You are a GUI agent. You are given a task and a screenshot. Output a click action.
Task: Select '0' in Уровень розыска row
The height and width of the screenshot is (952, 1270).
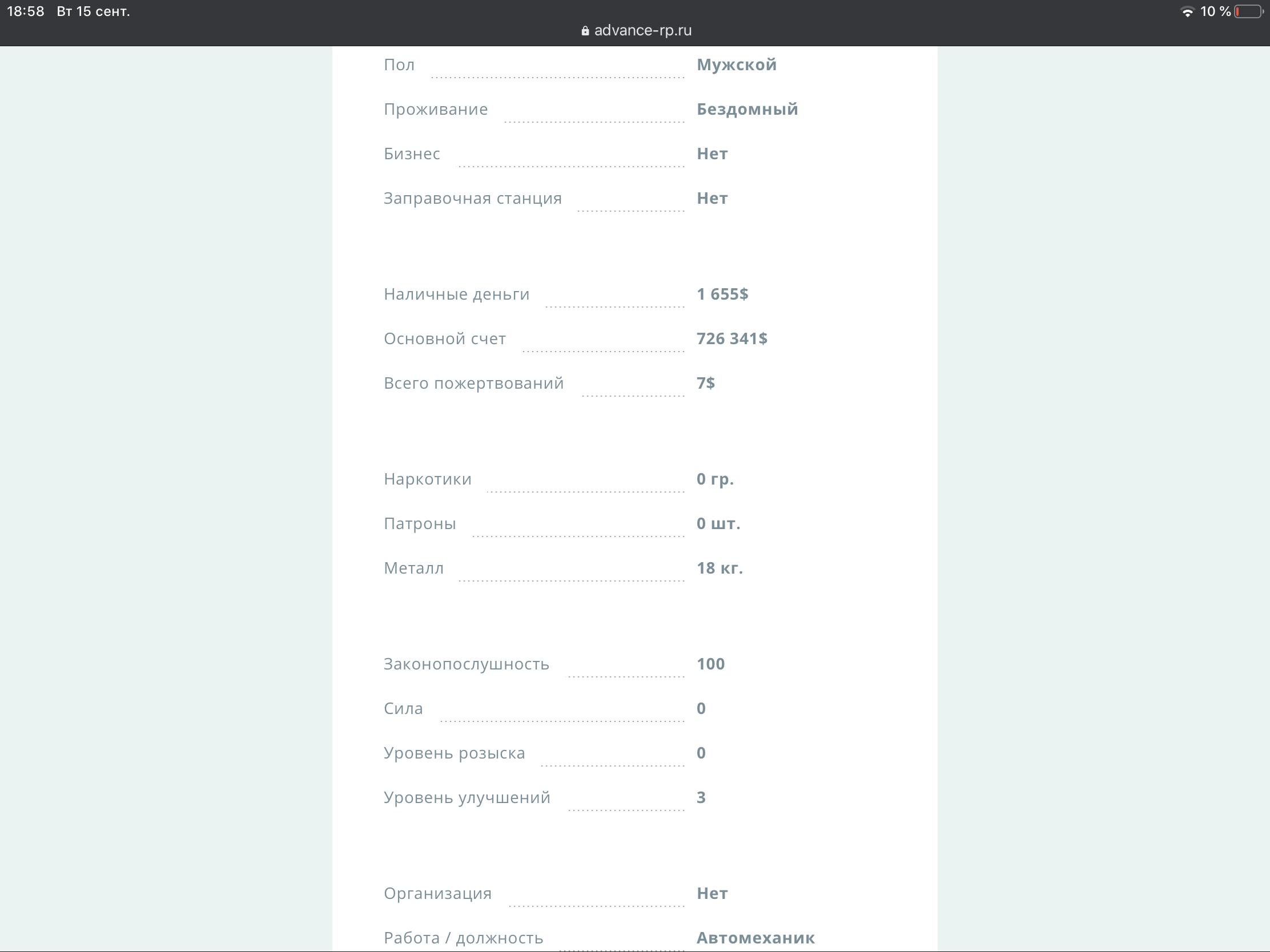(x=702, y=753)
